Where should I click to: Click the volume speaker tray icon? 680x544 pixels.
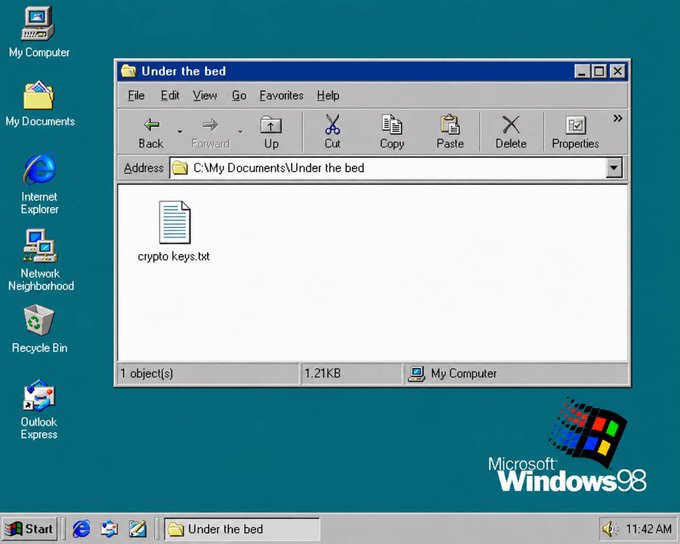pyautogui.click(x=609, y=529)
